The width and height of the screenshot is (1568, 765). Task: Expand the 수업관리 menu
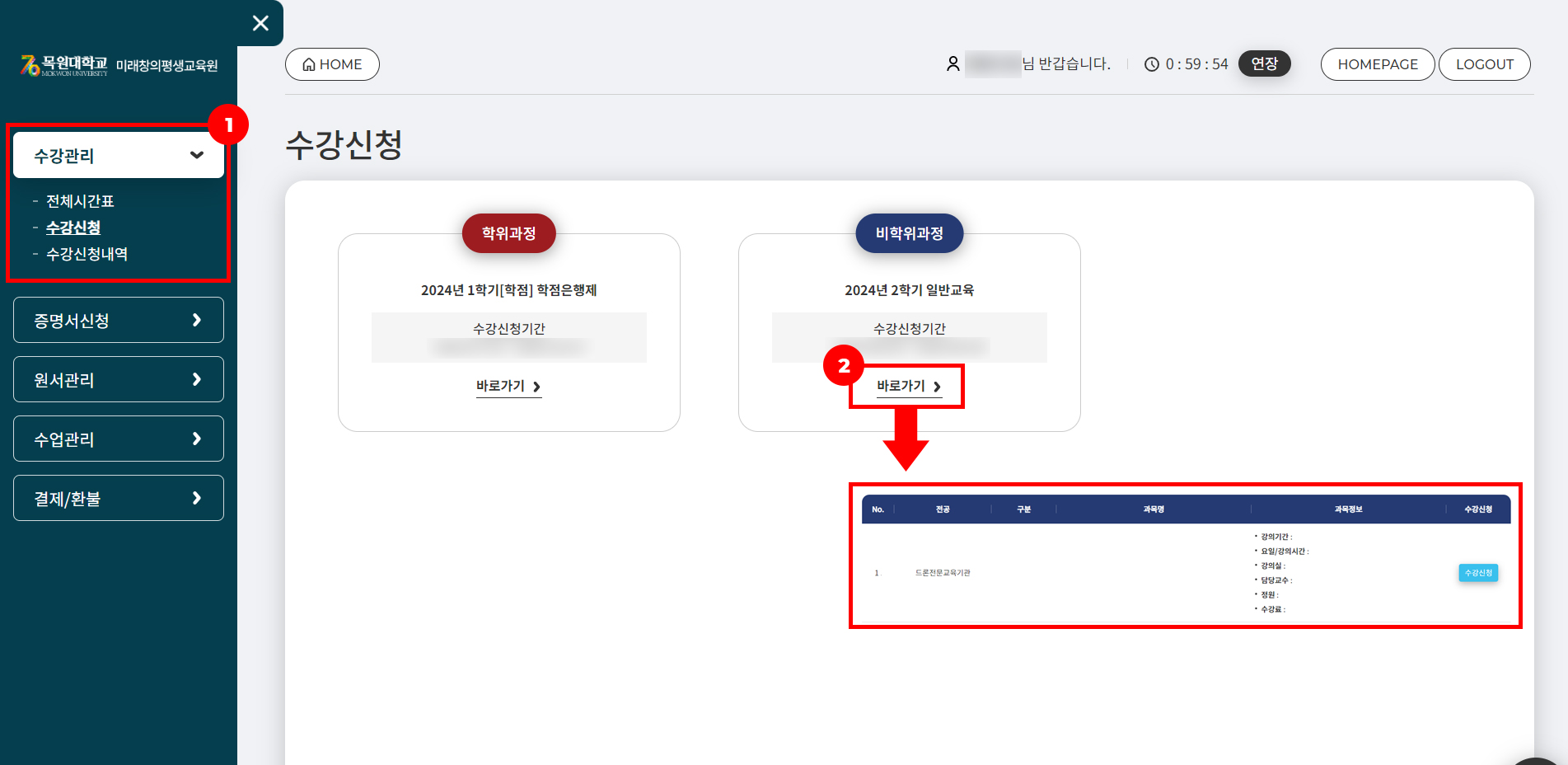119,439
